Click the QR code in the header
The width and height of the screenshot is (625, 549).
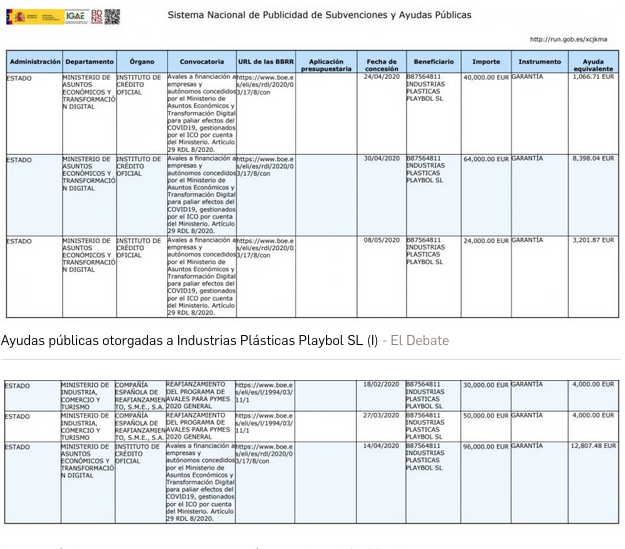pos(112,16)
